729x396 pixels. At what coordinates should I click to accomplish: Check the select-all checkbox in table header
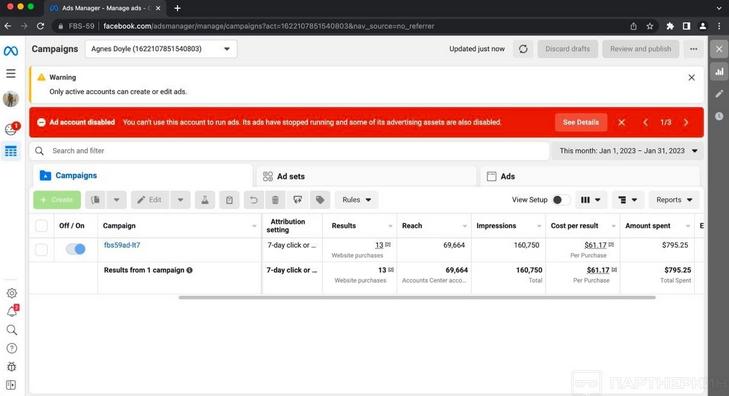point(41,226)
